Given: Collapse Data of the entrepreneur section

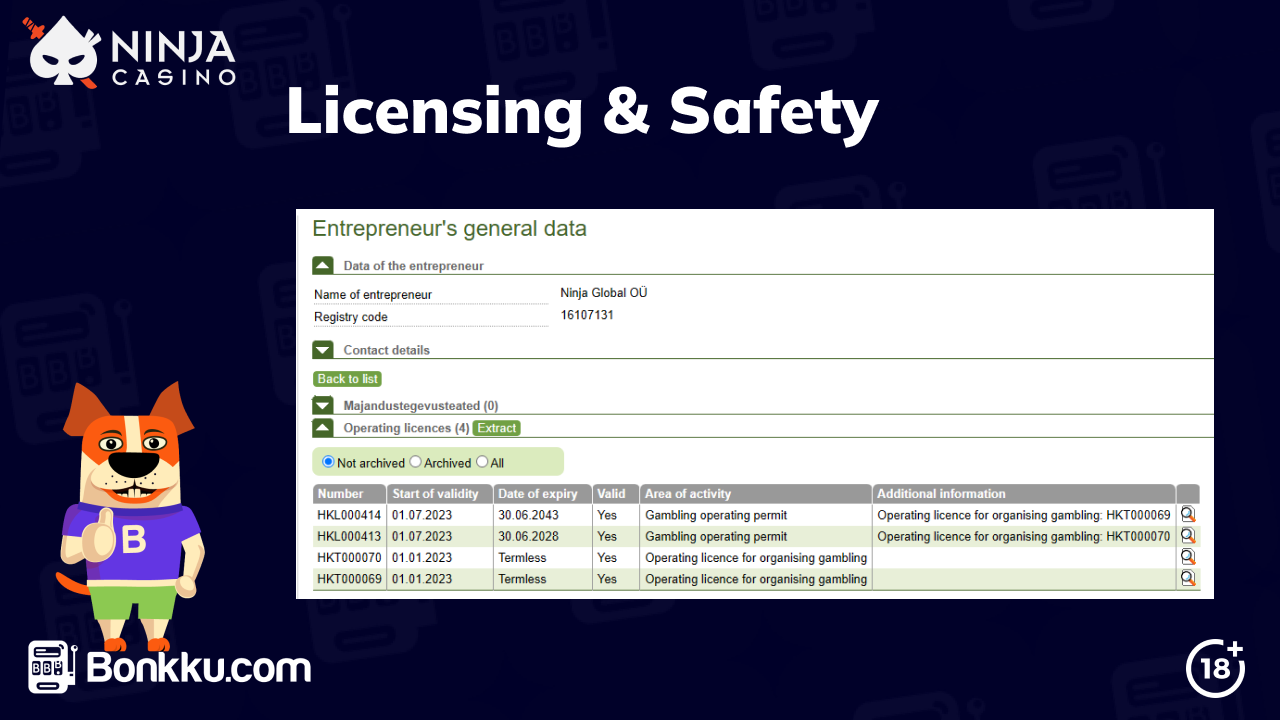Looking at the screenshot, I should [x=323, y=266].
